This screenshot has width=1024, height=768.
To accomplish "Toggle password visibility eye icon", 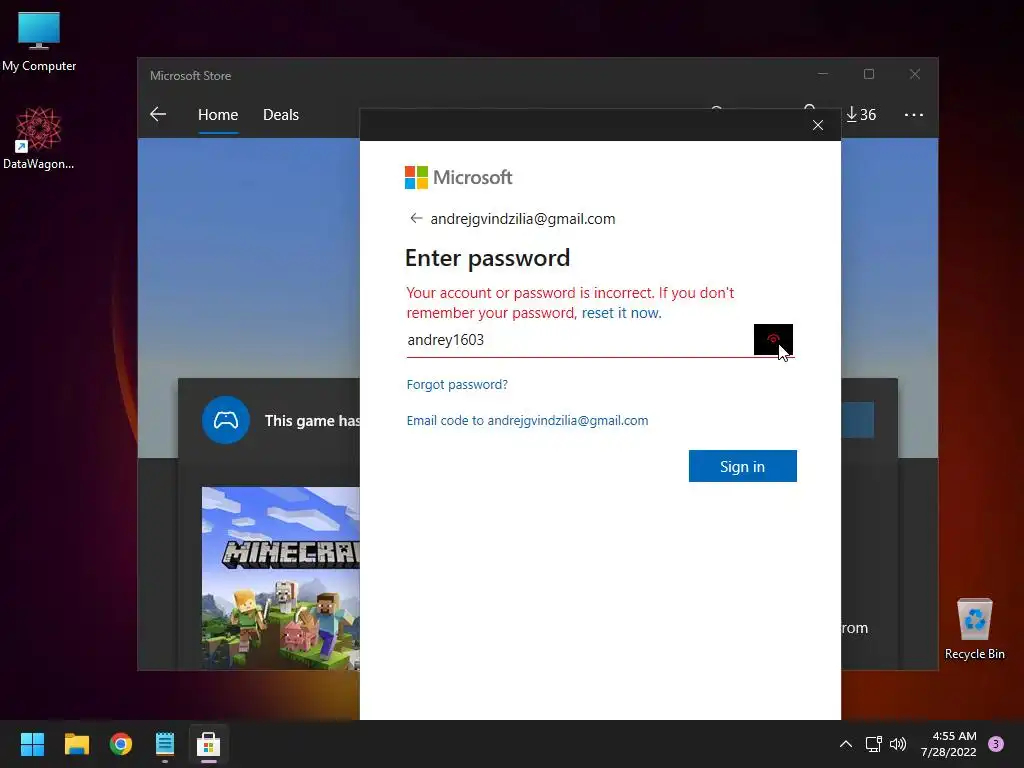I will [773, 339].
